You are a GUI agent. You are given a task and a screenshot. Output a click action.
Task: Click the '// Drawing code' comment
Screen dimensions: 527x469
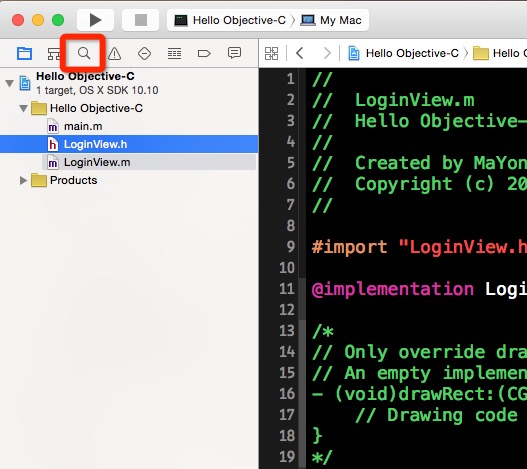tap(436, 415)
